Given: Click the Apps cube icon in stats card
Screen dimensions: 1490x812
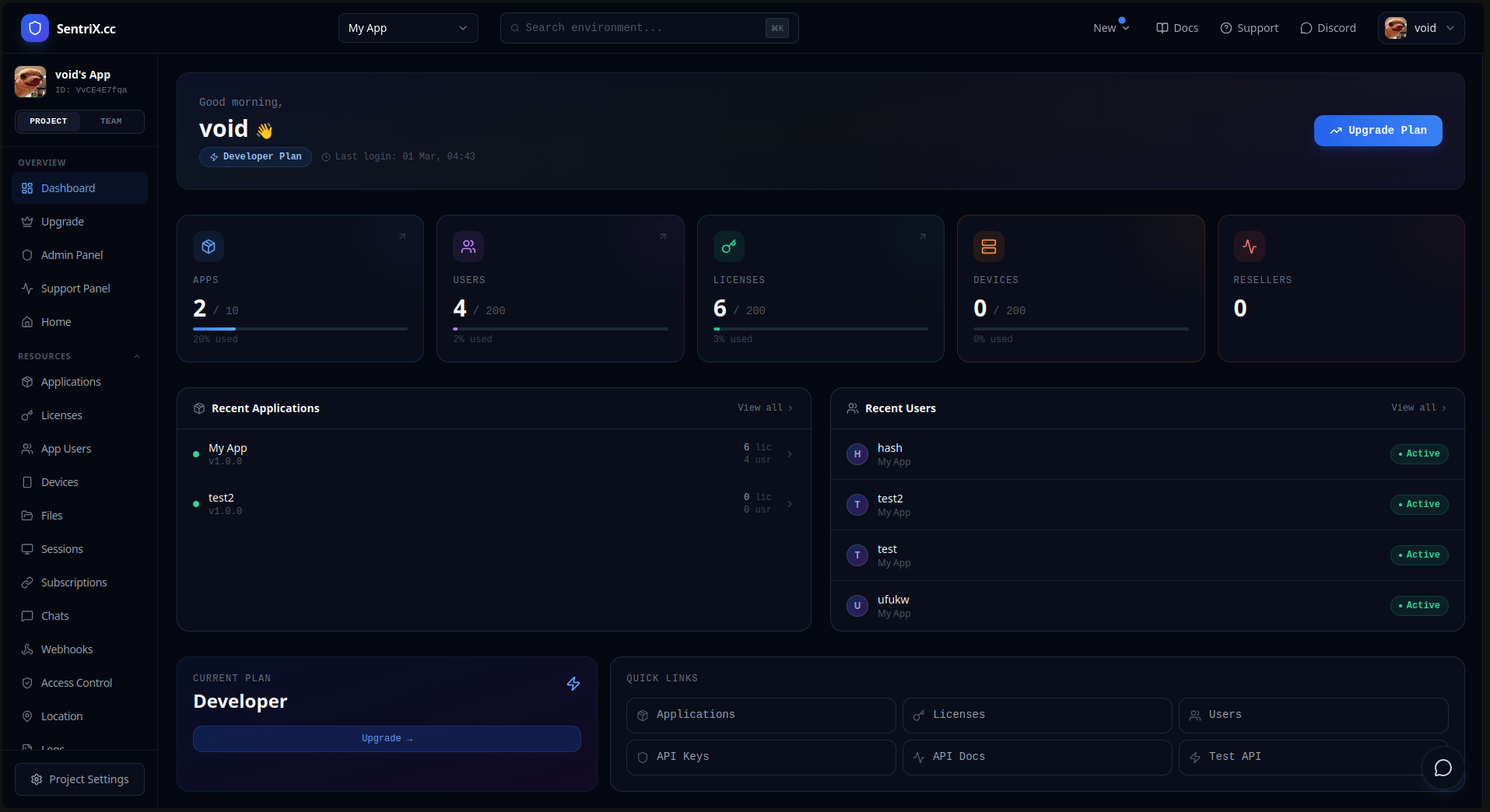Looking at the screenshot, I should click(x=209, y=247).
